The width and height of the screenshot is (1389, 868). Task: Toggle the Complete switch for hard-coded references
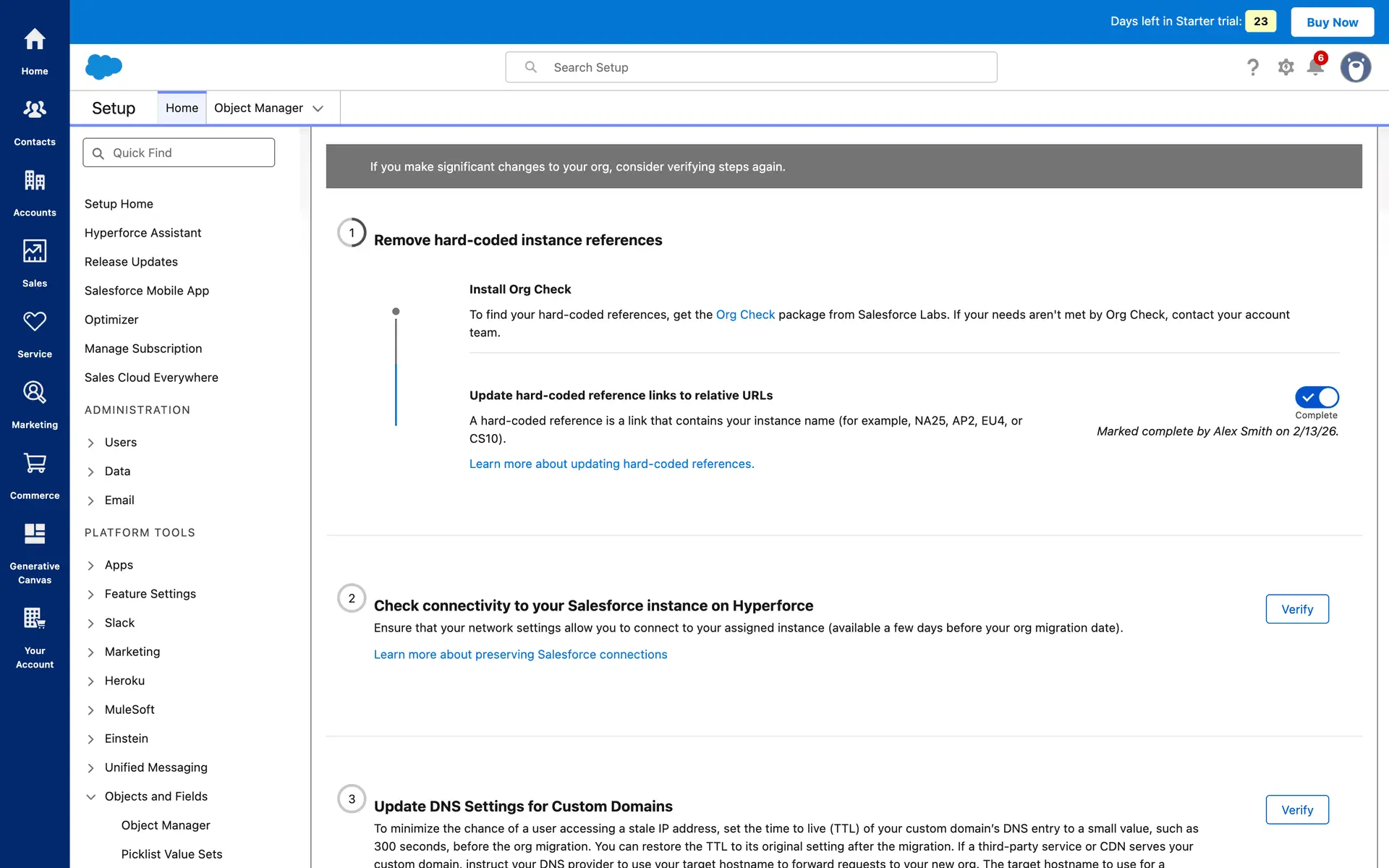pos(1317,397)
